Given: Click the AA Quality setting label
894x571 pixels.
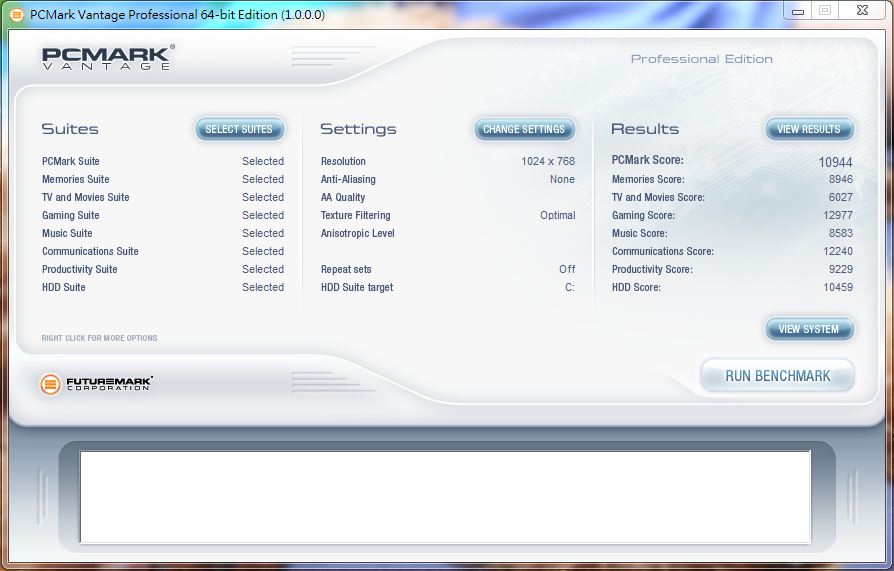Looking at the screenshot, I should click(343, 197).
